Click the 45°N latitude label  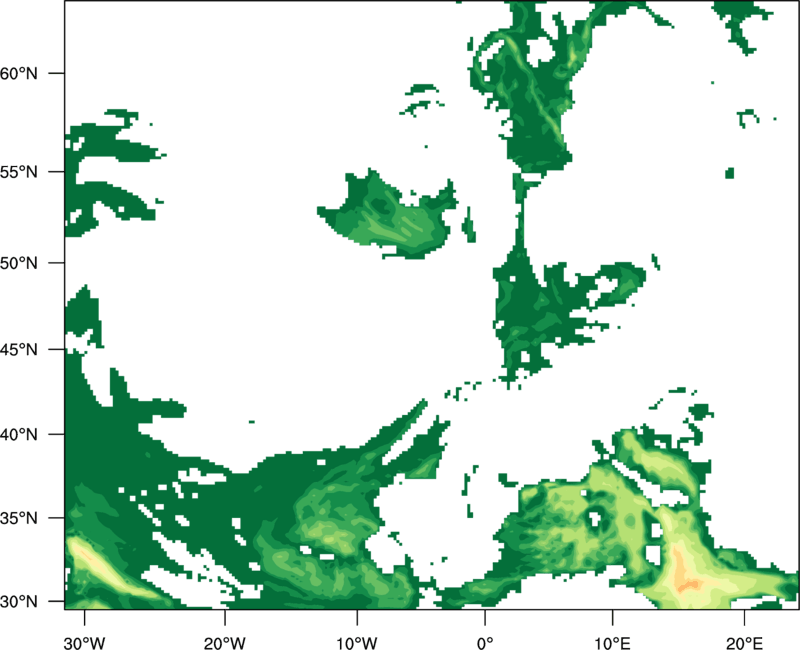click(19, 349)
